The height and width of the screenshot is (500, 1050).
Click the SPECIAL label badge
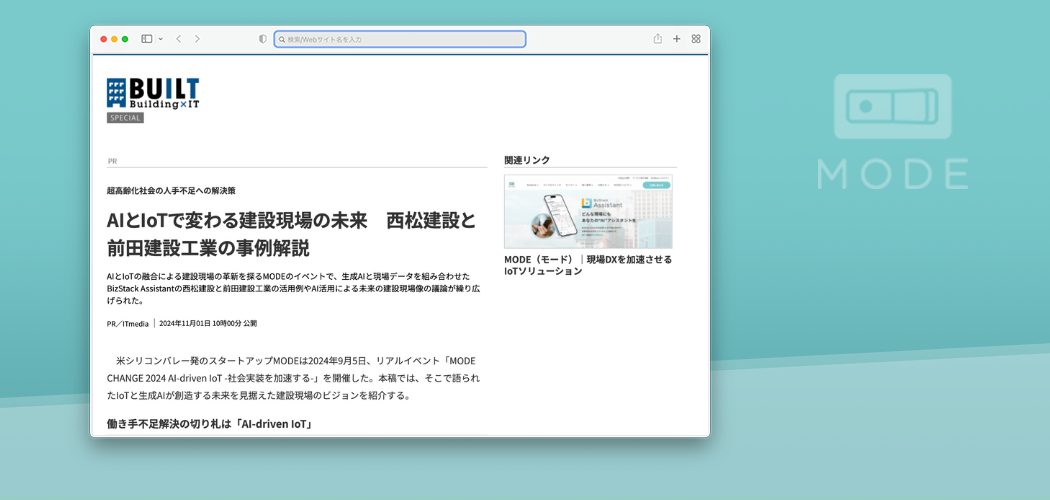click(x=125, y=118)
